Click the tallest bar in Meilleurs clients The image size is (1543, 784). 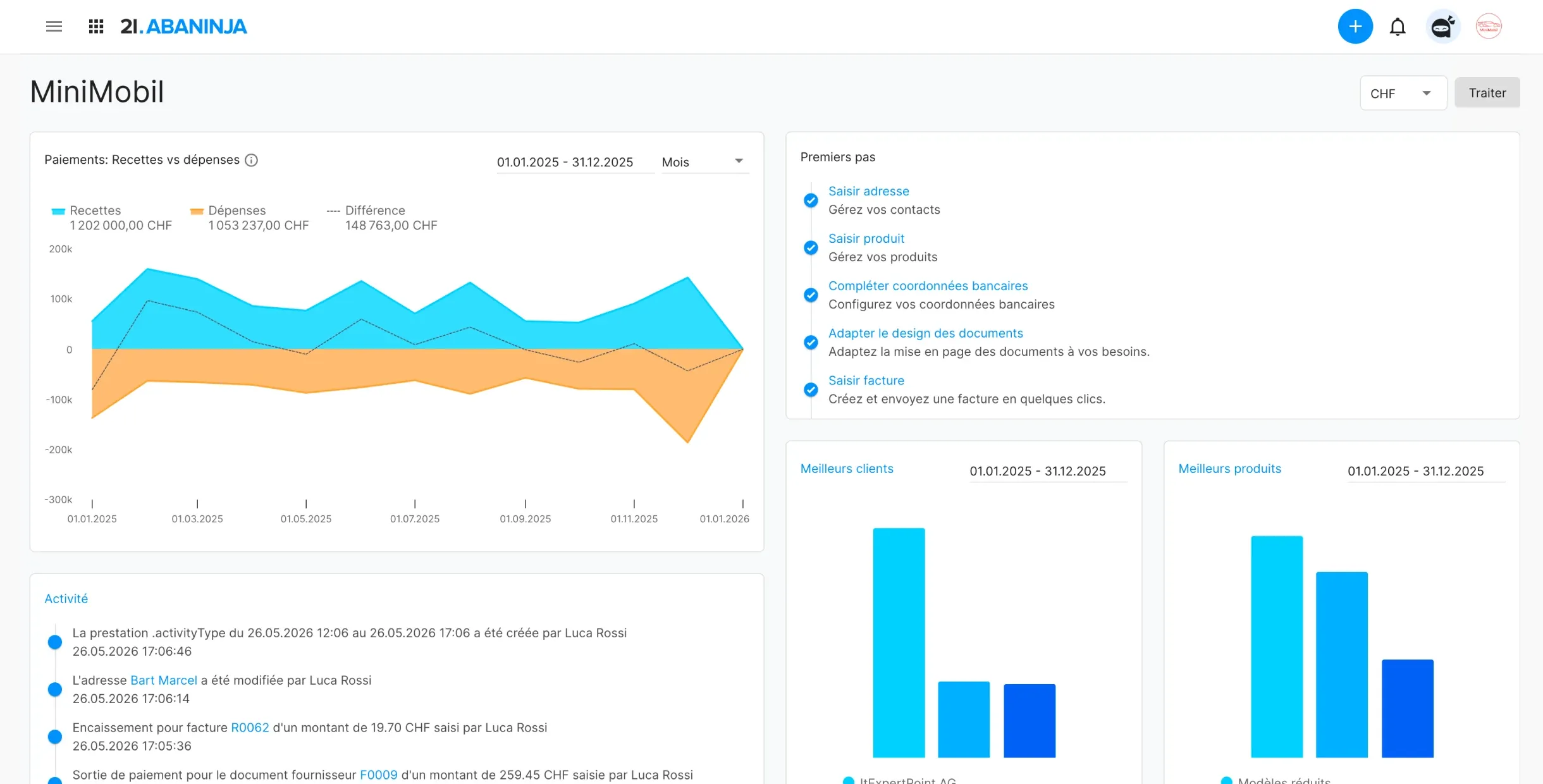(x=899, y=642)
